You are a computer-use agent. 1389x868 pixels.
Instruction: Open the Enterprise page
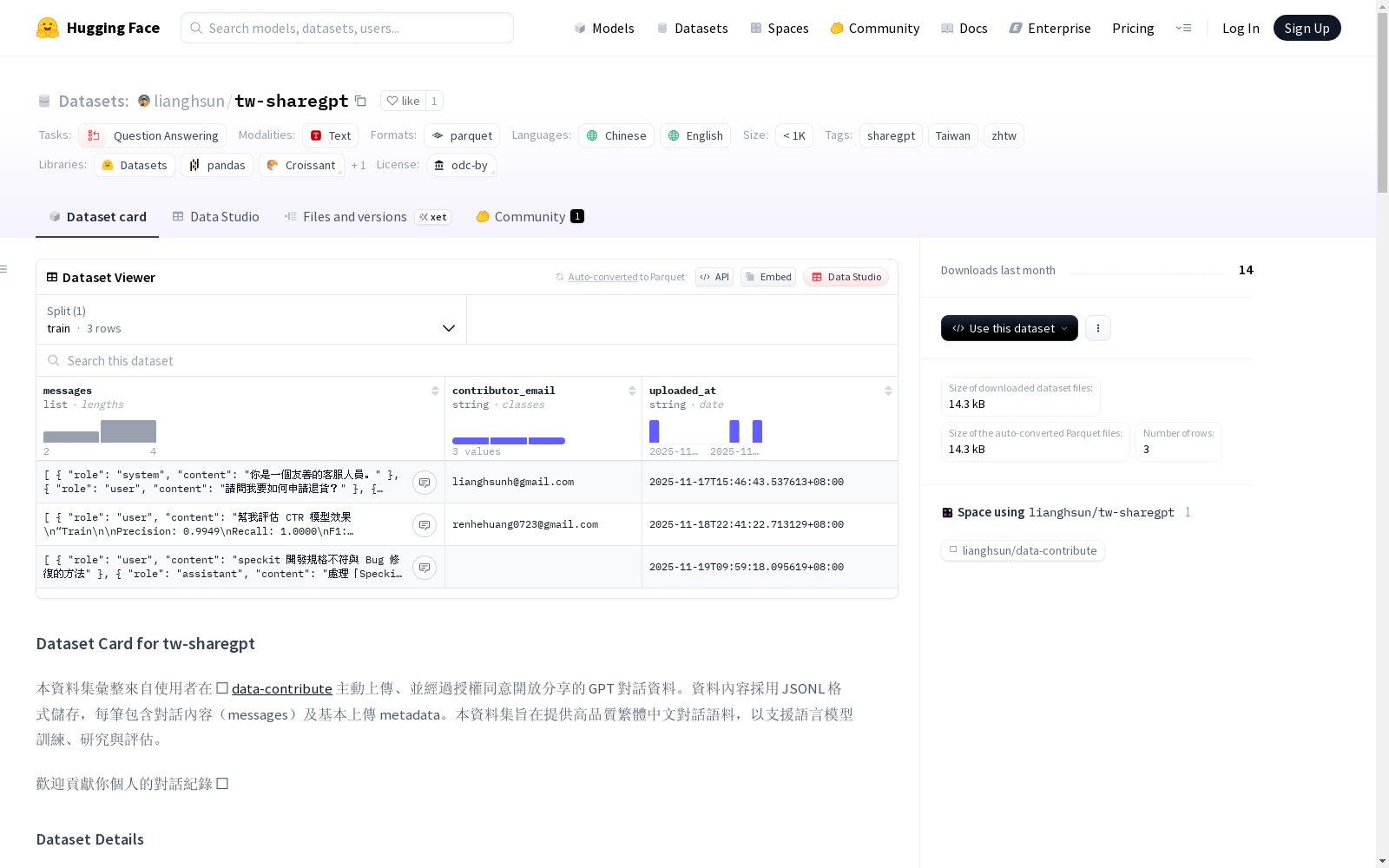(1050, 28)
